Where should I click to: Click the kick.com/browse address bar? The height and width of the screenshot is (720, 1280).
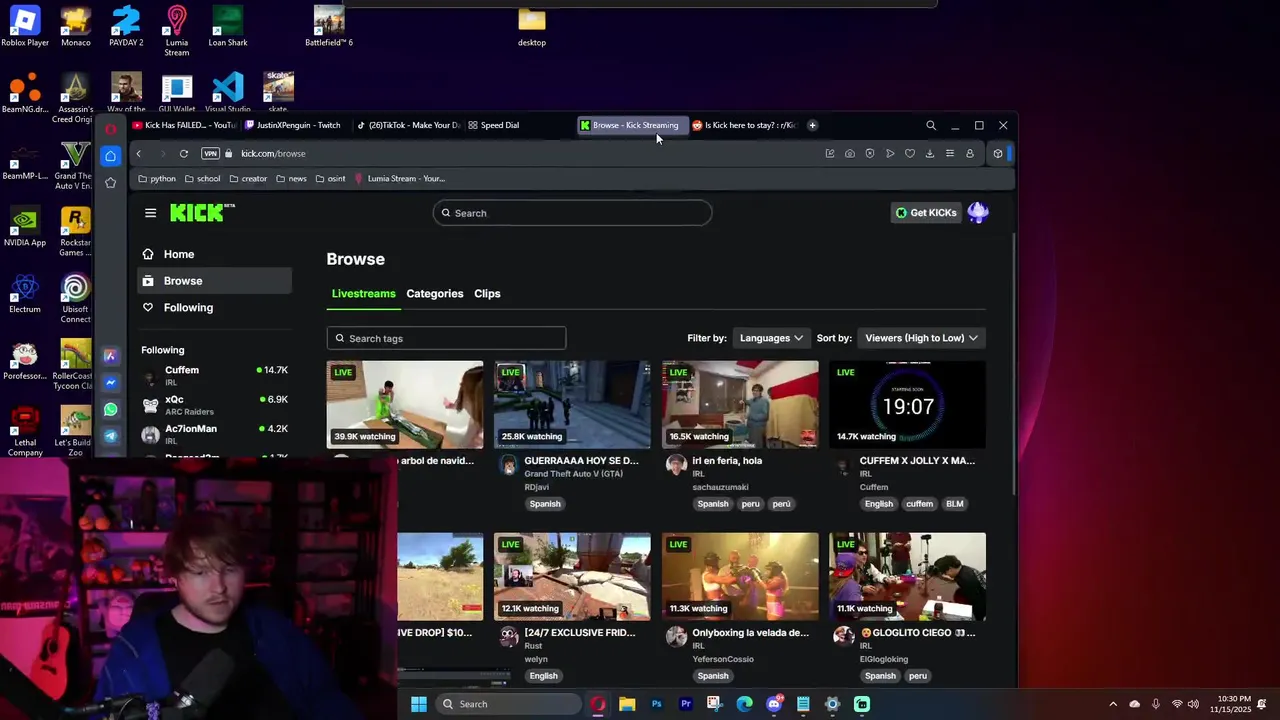pos(273,154)
